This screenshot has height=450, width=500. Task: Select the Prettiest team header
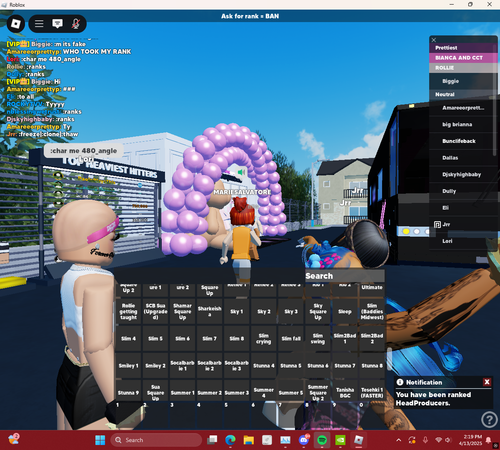pos(463,48)
